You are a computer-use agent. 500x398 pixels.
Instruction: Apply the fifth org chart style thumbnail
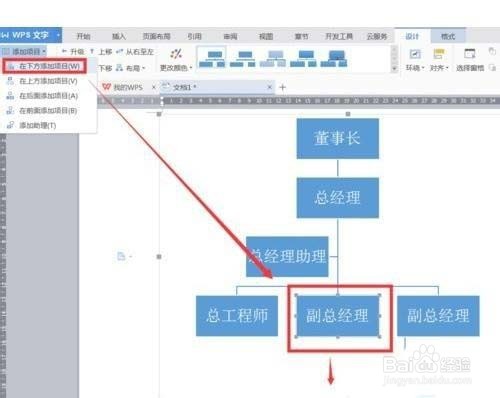click(x=334, y=59)
